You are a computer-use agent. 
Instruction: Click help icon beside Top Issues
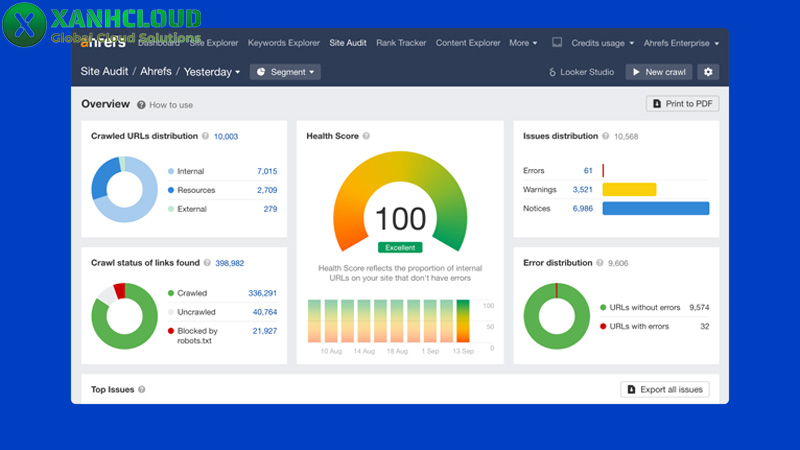(142, 389)
